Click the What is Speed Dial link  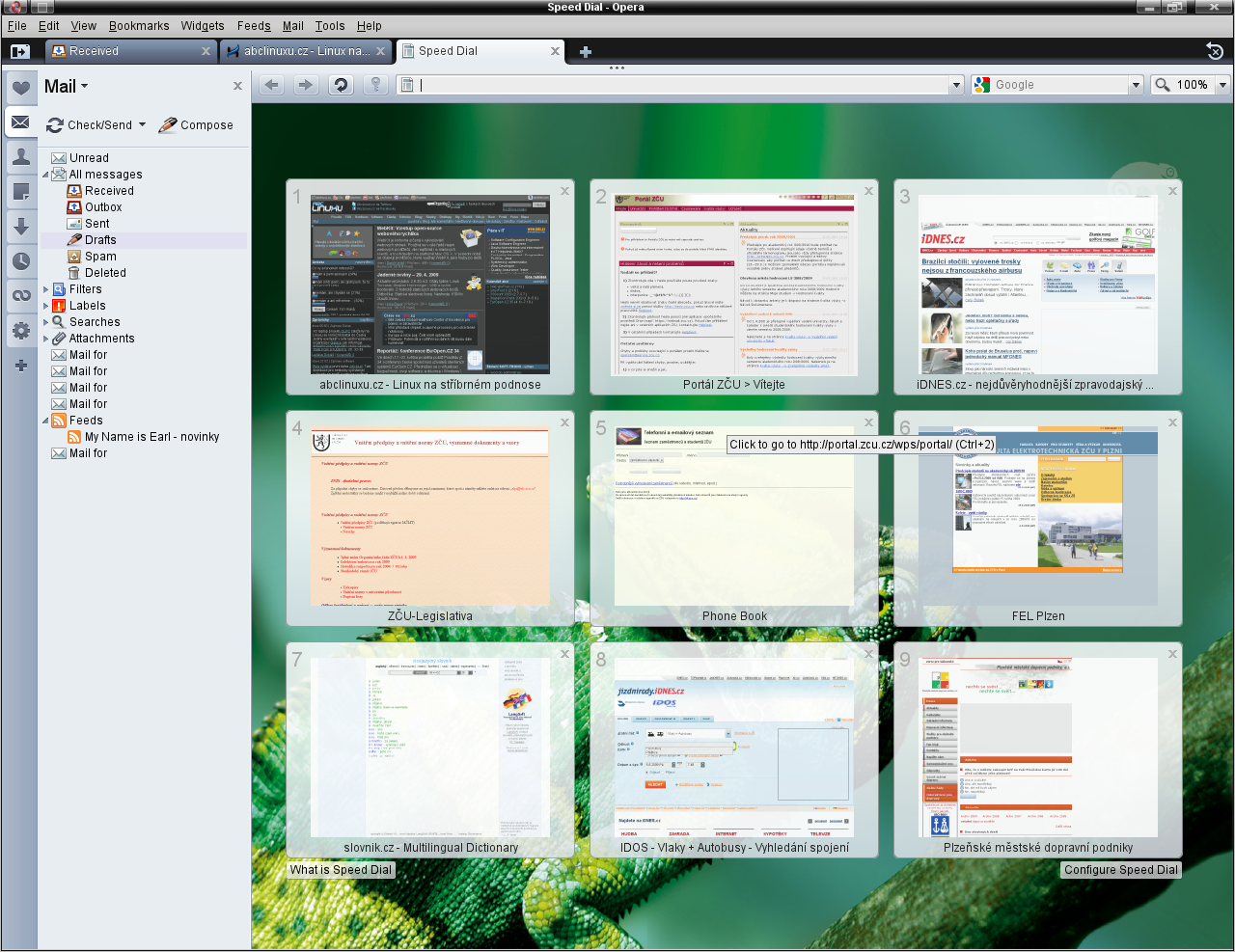tap(341, 870)
